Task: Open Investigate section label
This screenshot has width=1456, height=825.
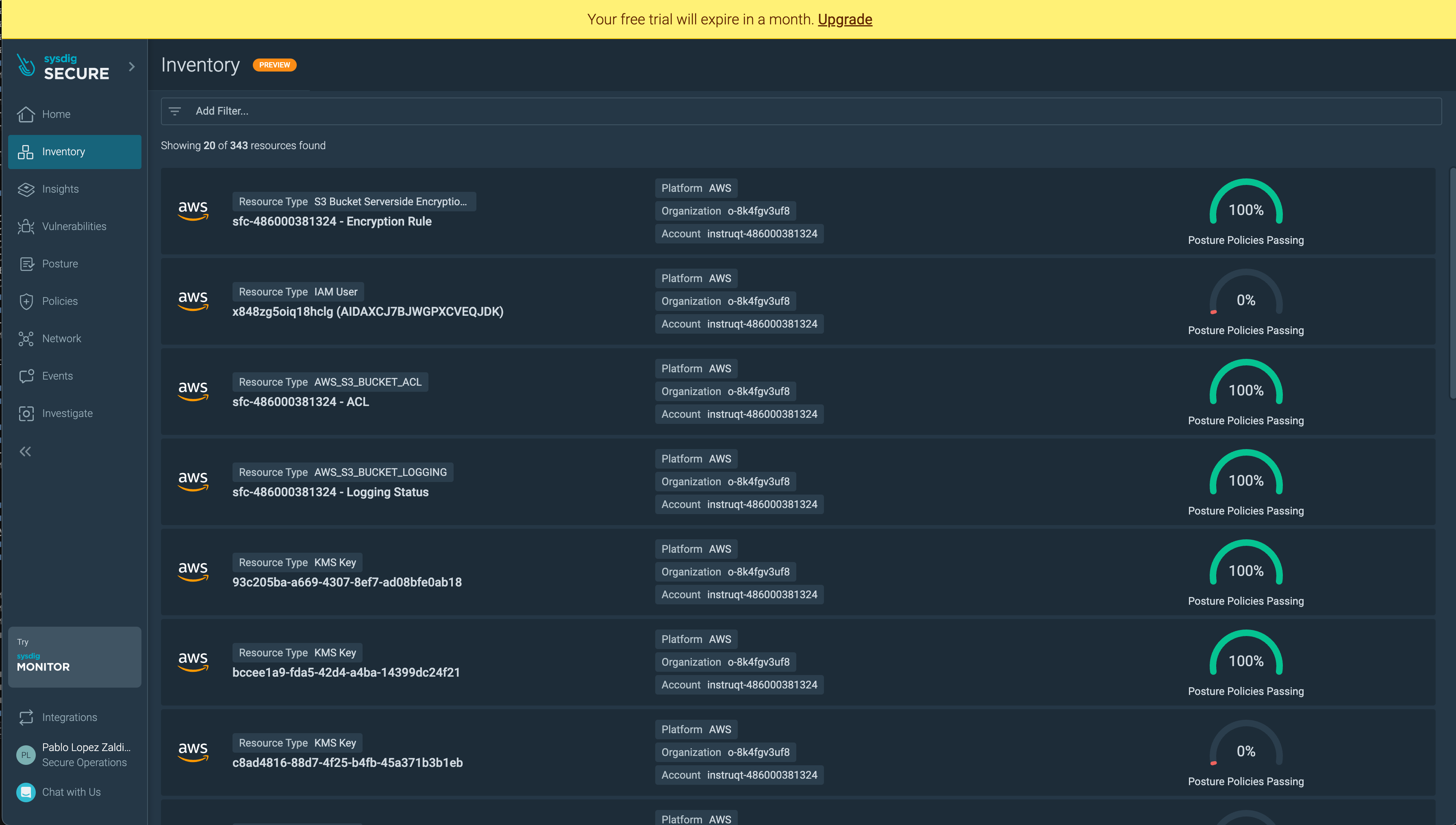Action: tap(67, 414)
